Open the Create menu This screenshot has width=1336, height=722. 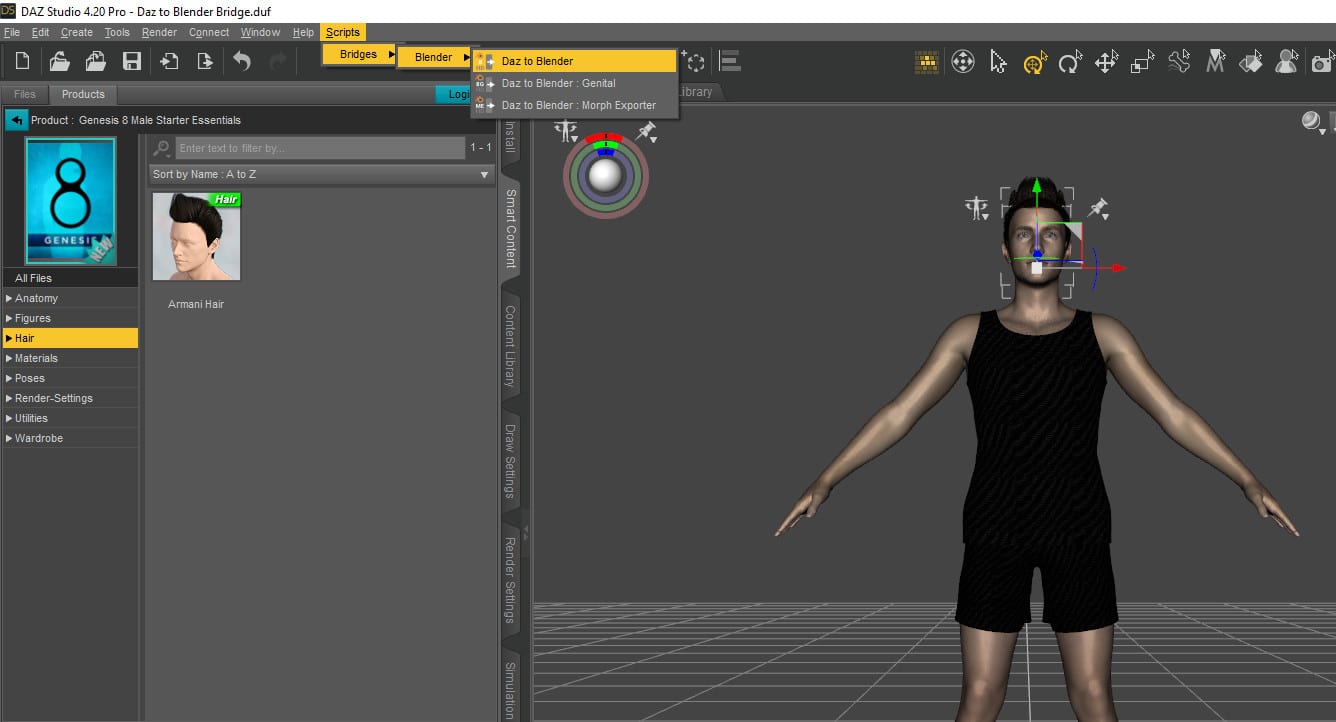coord(77,32)
